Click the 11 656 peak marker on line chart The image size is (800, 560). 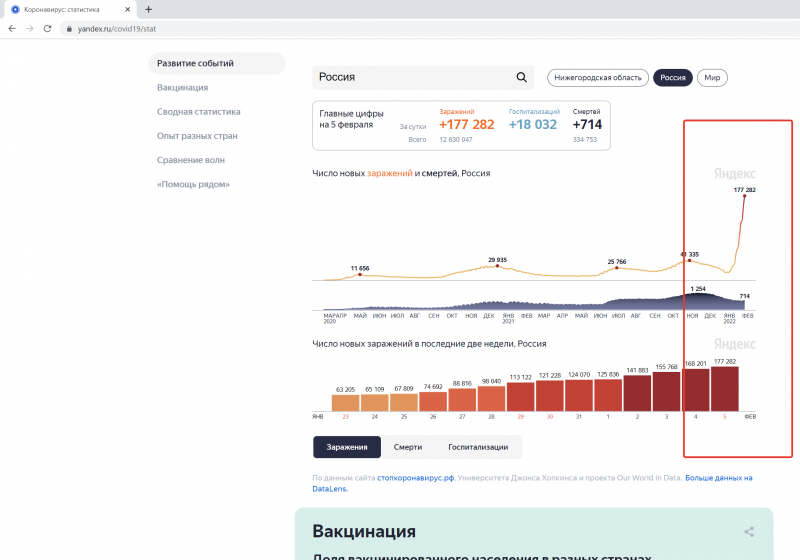(x=360, y=274)
